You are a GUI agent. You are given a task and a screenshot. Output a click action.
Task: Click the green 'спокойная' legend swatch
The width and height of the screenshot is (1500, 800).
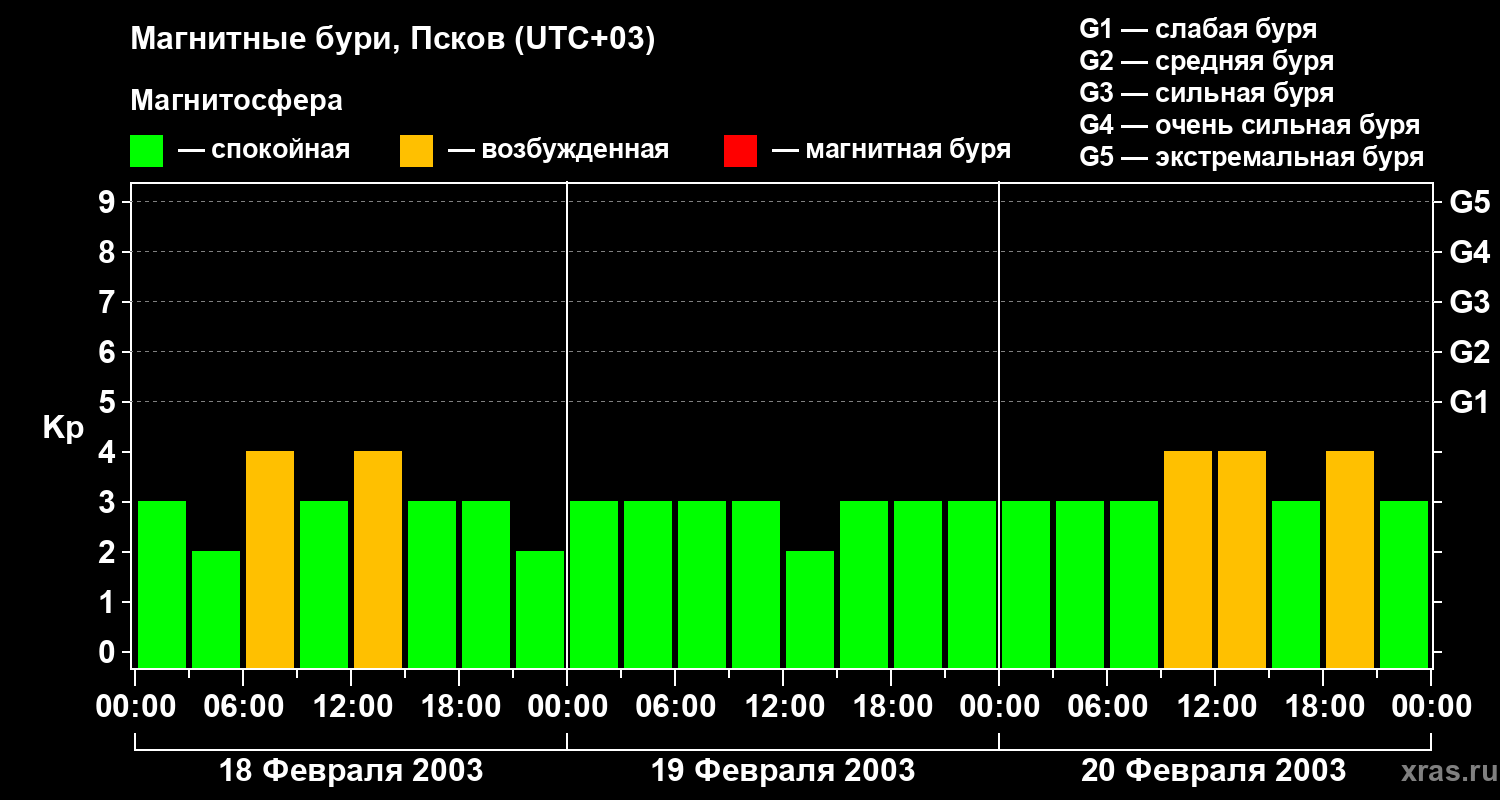click(x=146, y=151)
